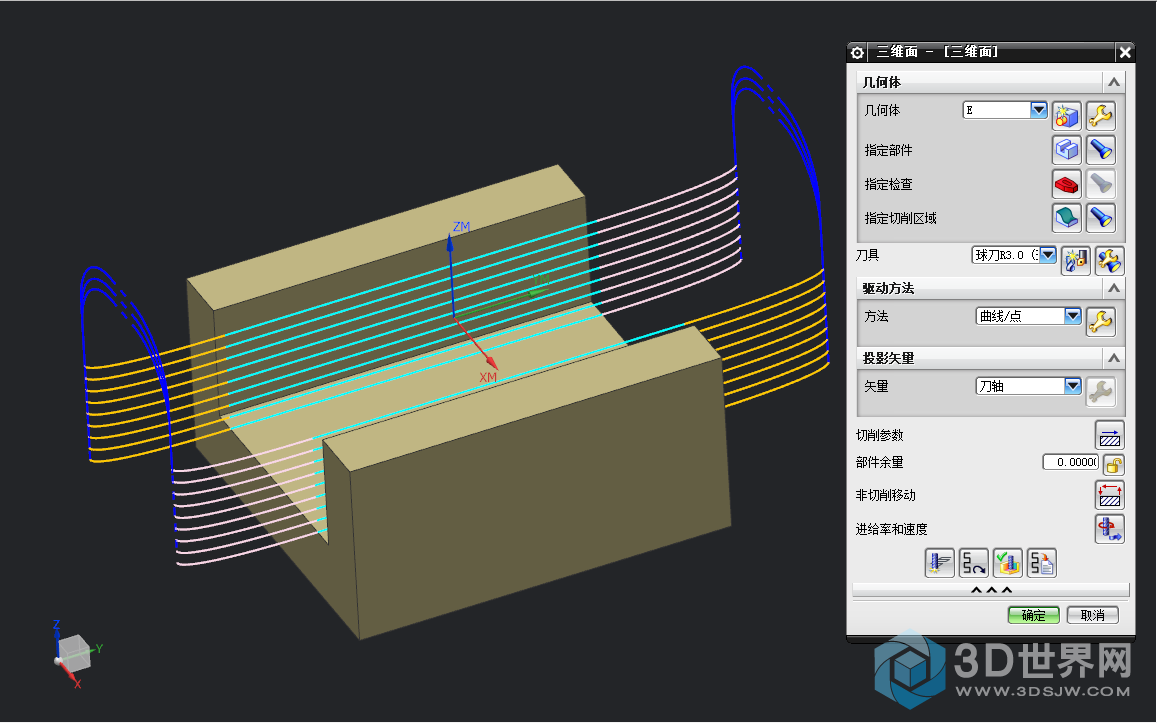Close the 三维面 dialog
Image resolution: width=1157 pixels, height=723 pixels.
tap(1125, 52)
